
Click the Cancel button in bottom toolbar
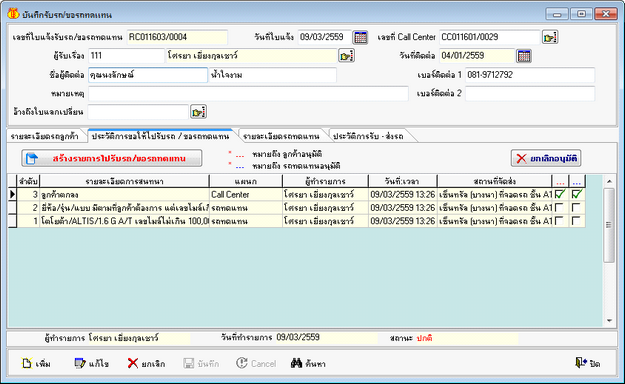pyautogui.click(x=256, y=363)
